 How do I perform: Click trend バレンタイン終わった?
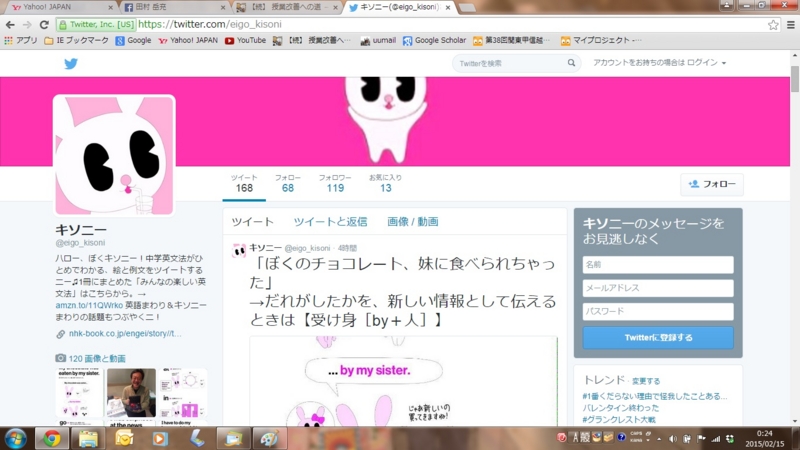click(620, 408)
